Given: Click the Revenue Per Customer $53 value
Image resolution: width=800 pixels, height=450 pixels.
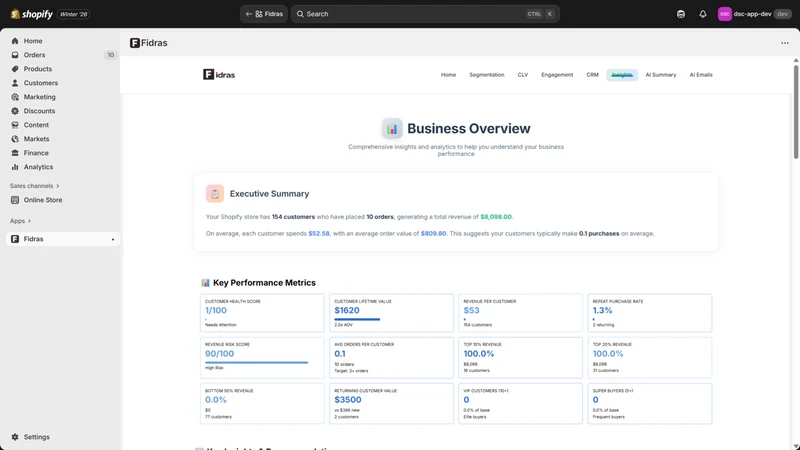Looking at the screenshot, I should 471,310.
